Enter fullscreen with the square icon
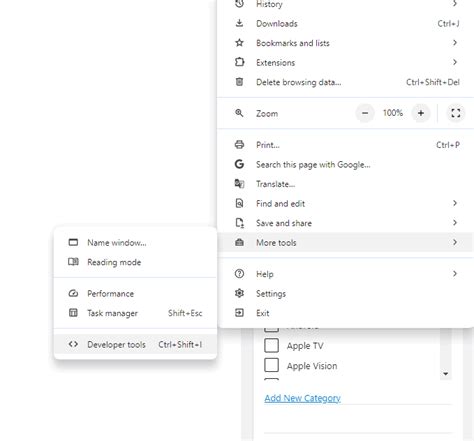 click(456, 113)
